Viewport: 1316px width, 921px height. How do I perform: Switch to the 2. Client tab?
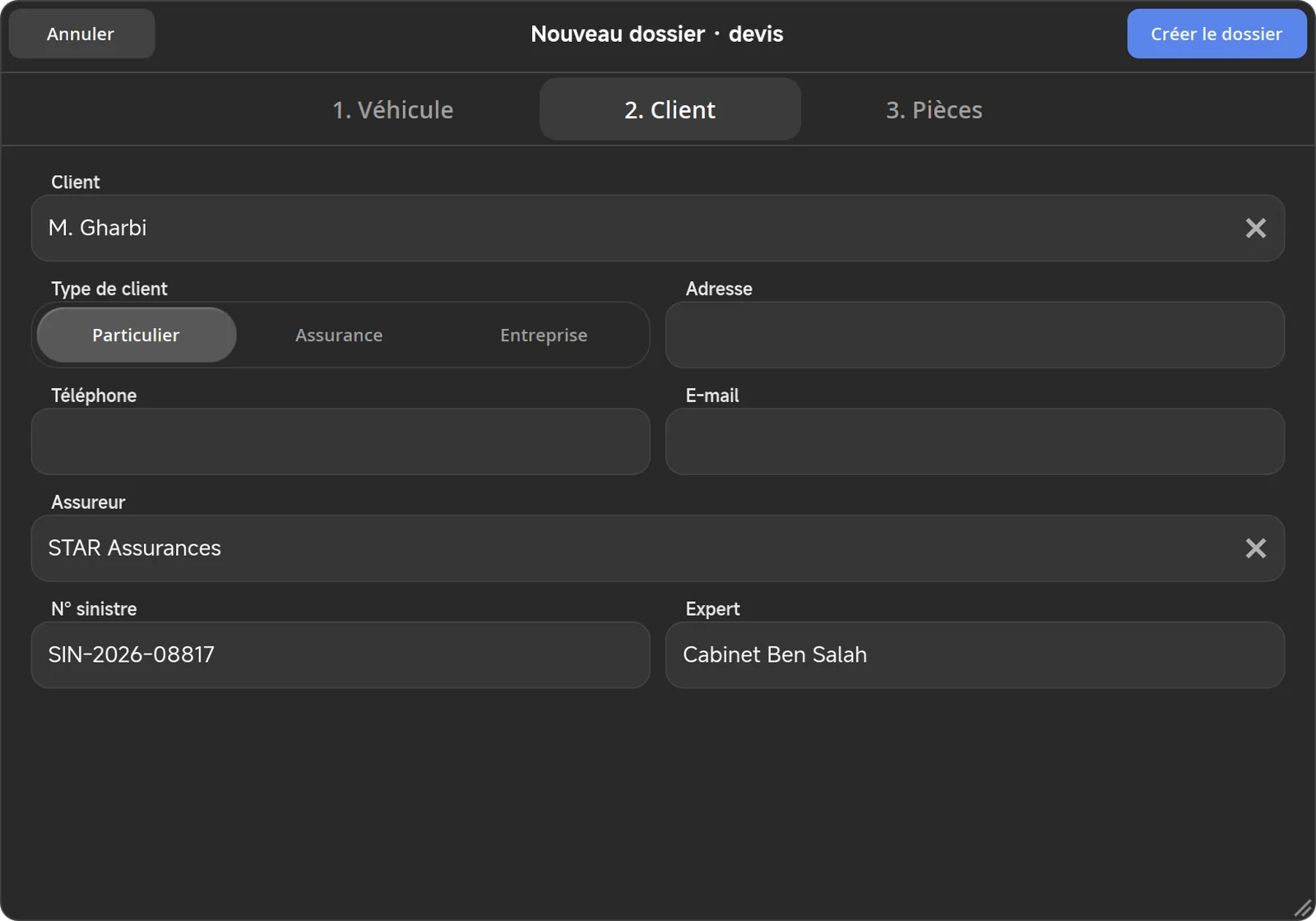pyautogui.click(x=670, y=109)
